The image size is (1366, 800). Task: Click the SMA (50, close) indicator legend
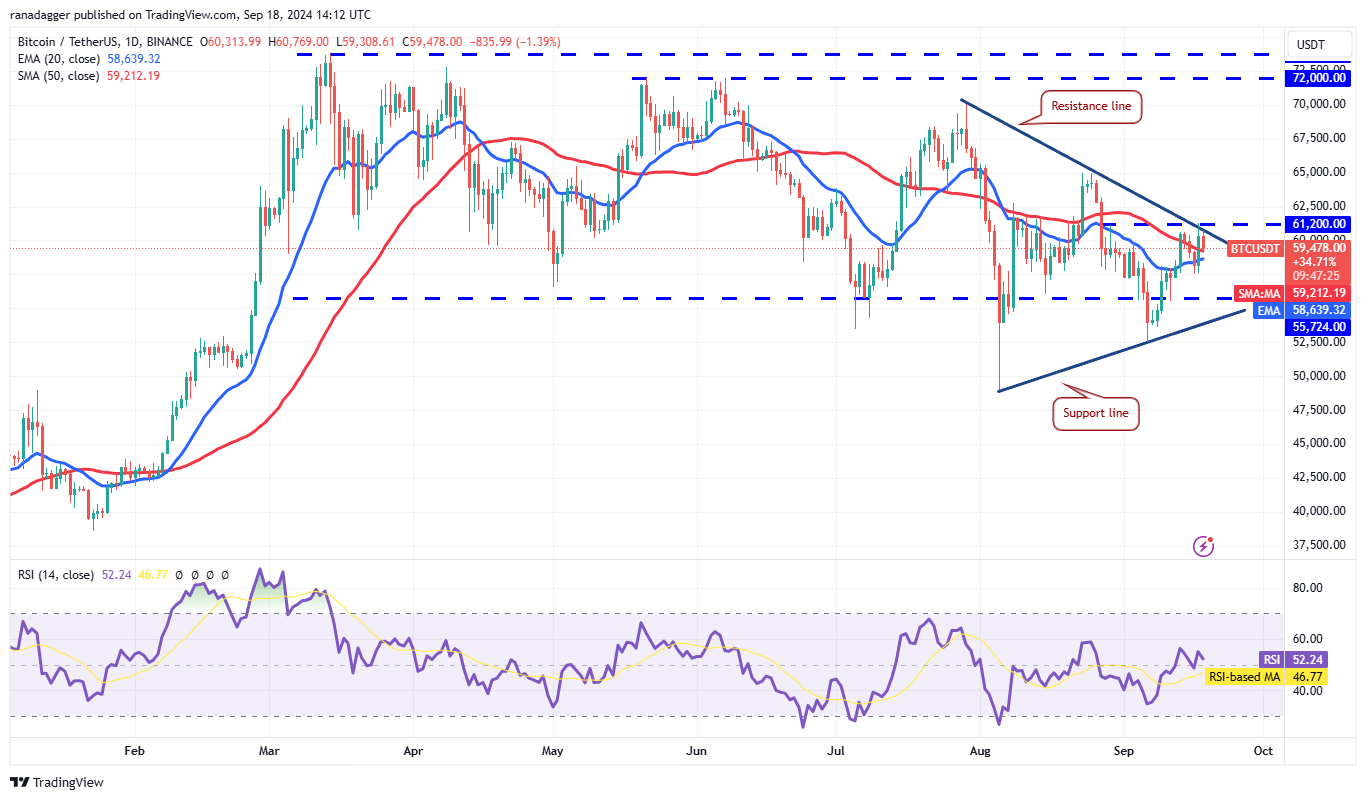[58, 75]
